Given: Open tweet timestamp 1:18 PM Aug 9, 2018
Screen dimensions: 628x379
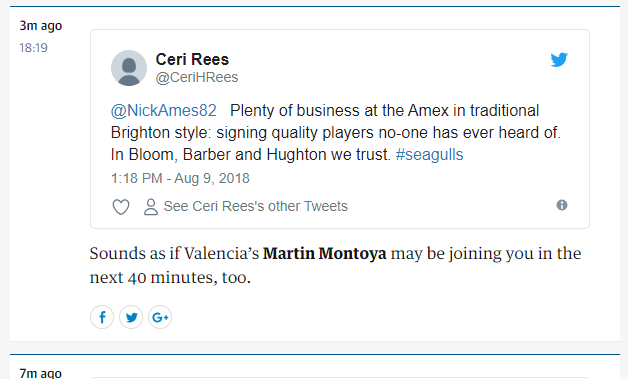Looking at the screenshot, I should tap(180, 178).
